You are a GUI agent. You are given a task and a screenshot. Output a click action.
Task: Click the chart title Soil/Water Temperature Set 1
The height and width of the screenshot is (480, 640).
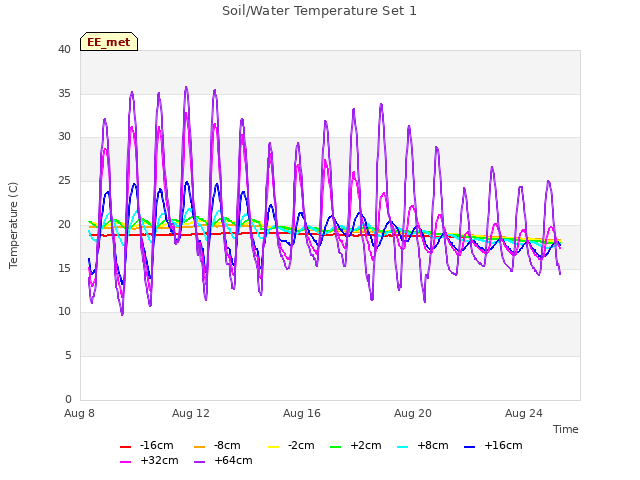tap(319, 11)
